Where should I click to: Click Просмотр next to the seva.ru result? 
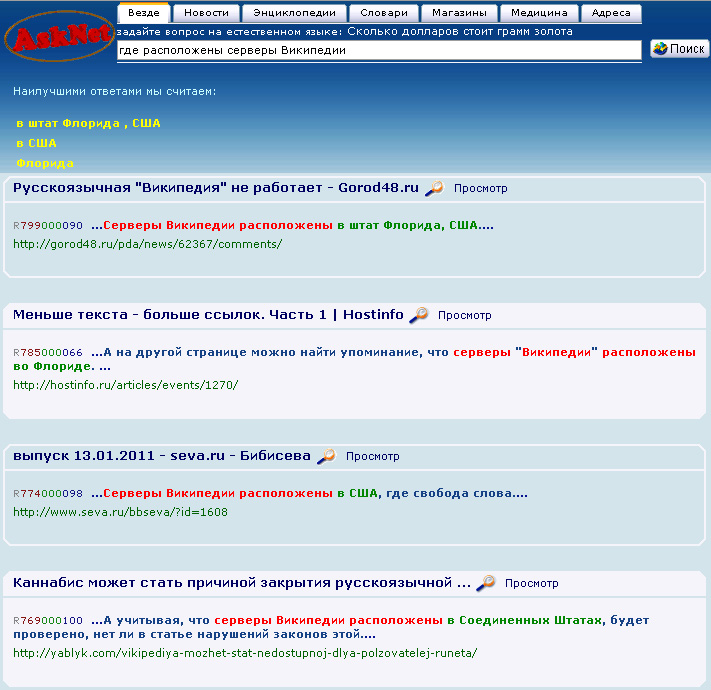372,456
